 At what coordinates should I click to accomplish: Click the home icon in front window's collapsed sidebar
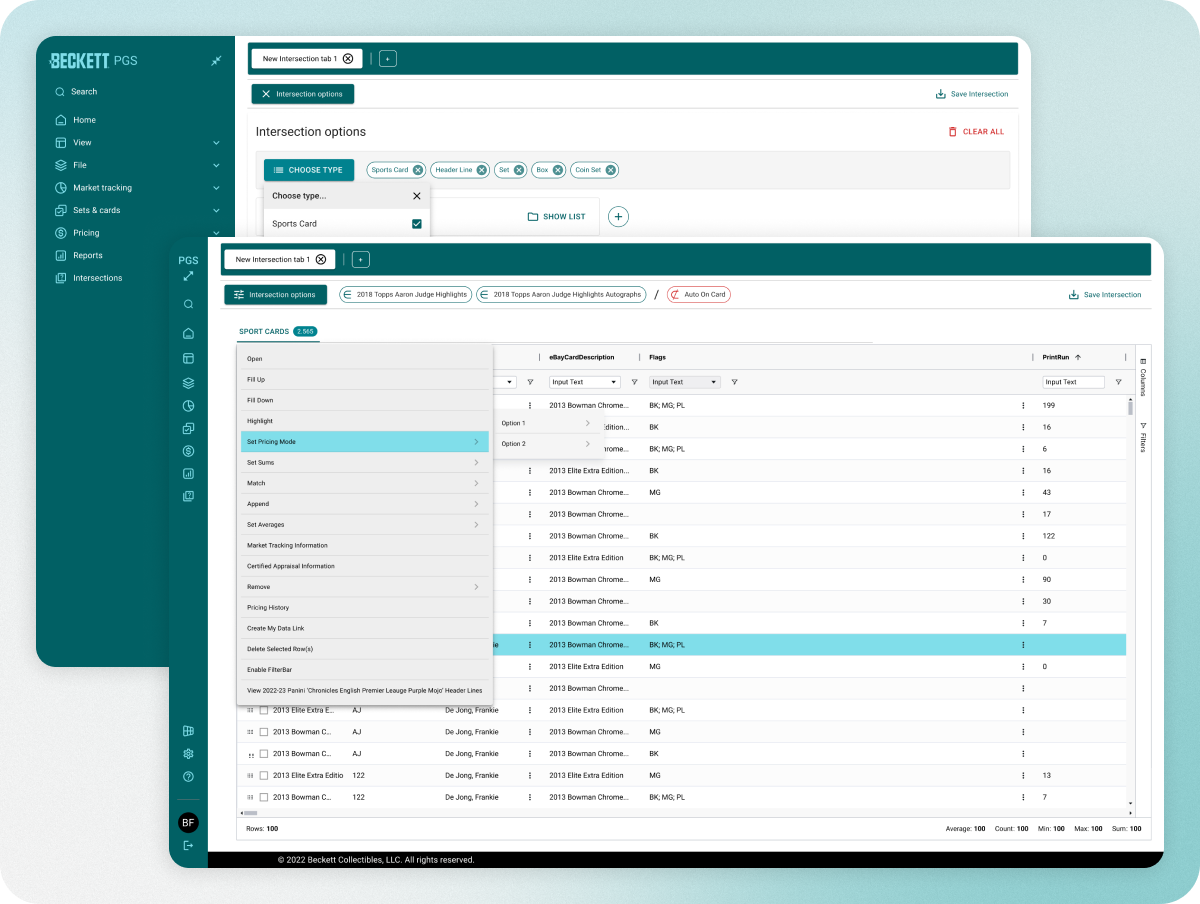[188, 334]
